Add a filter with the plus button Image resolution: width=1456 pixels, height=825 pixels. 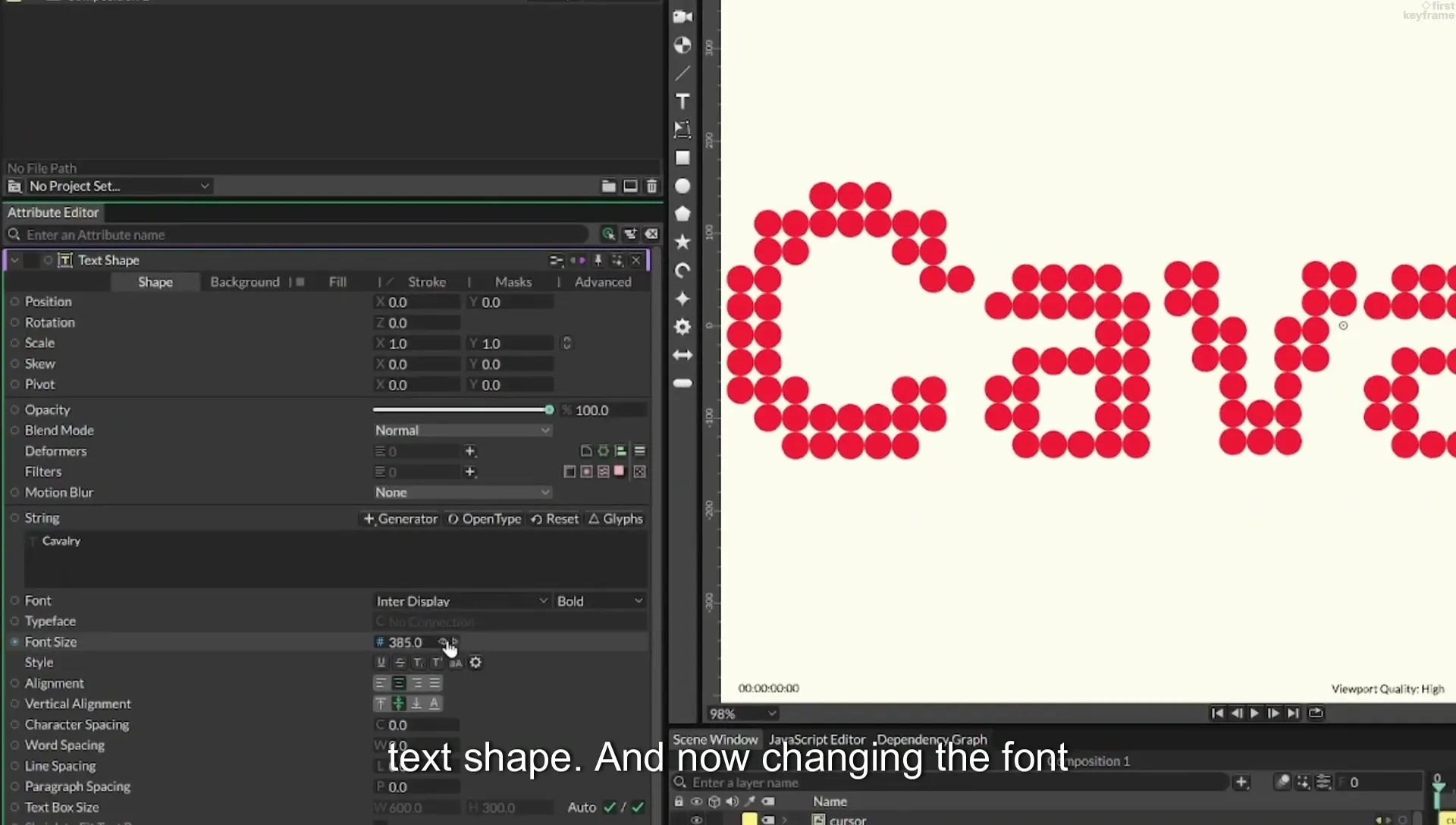470,472
